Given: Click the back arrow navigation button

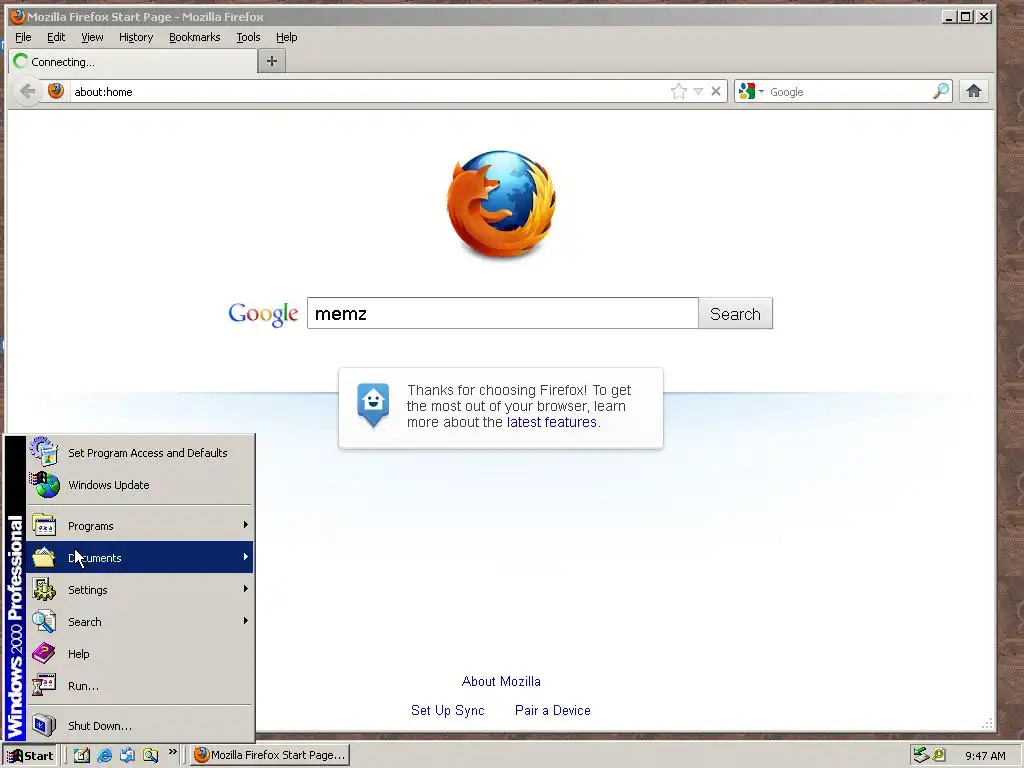Looking at the screenshot, I should 27,91.
